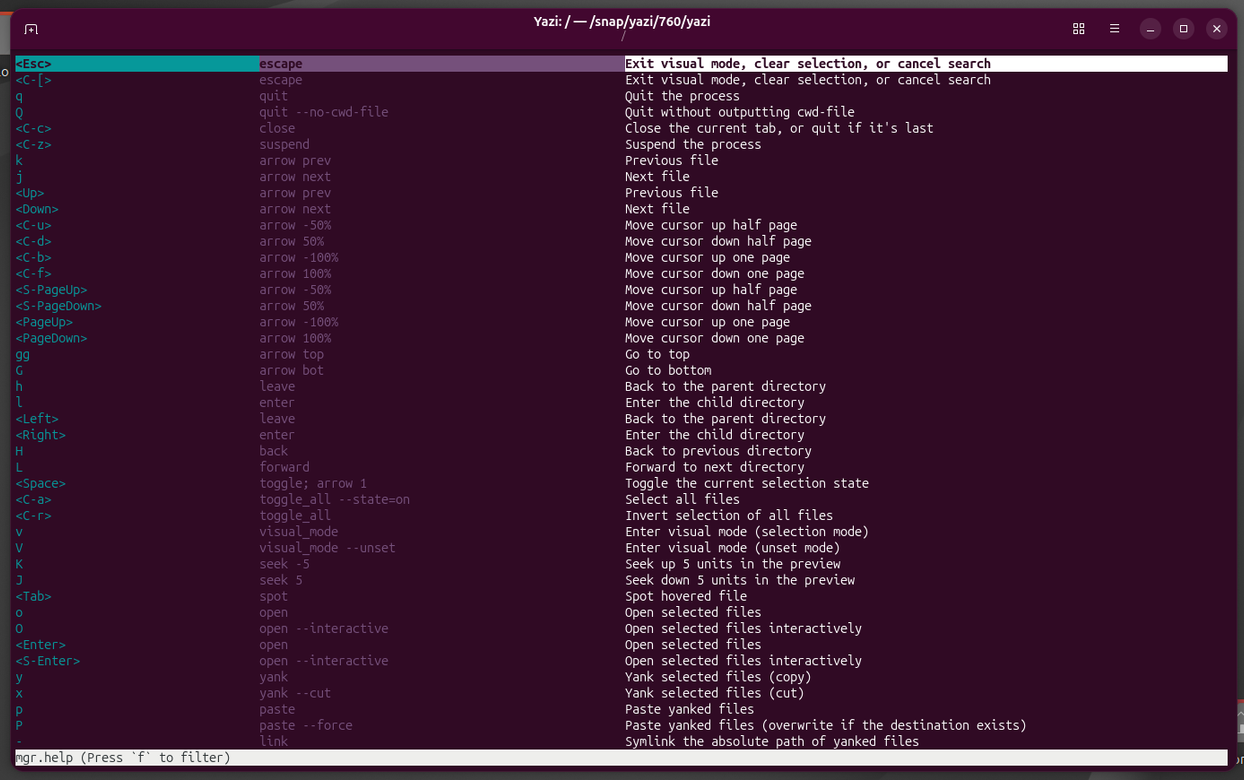Screen dimensions: 1244x780
Task: Click 'Suspend the process' description
Action: (693, 144)
